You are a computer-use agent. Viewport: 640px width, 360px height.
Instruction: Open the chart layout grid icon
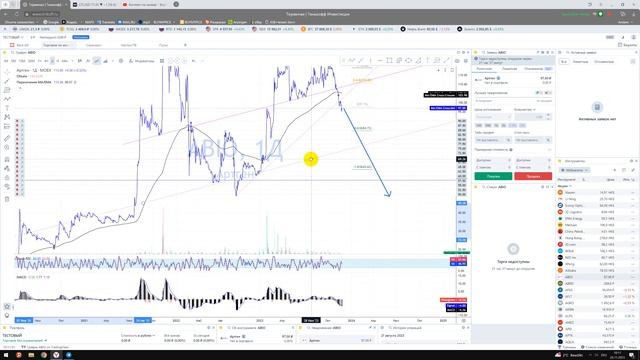click(x=162, y=61)
